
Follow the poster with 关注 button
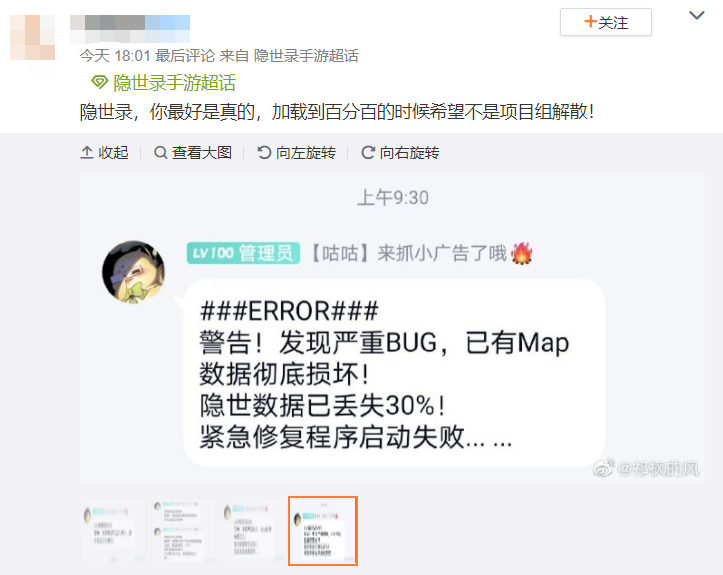click(x=605, y=22)
